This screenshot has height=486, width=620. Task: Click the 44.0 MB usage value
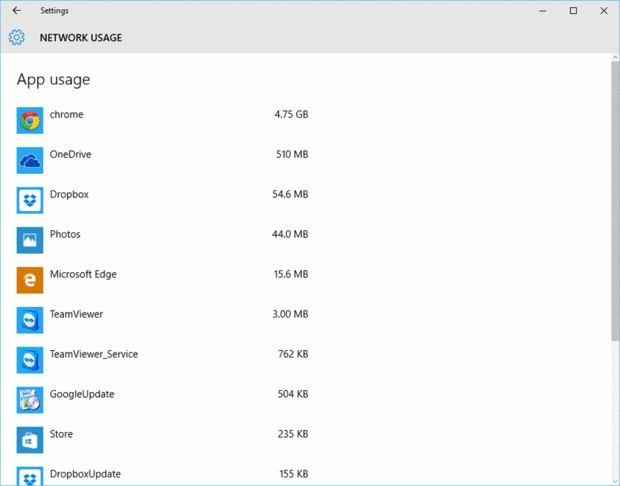pyautogui.click(x=290, y=234)
